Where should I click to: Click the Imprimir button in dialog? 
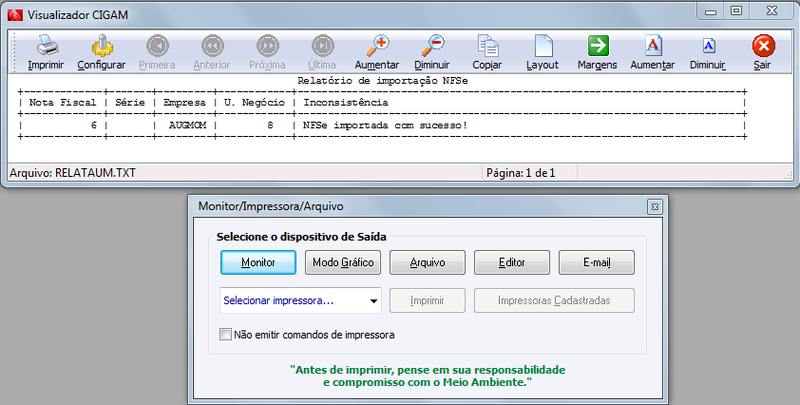428,300
